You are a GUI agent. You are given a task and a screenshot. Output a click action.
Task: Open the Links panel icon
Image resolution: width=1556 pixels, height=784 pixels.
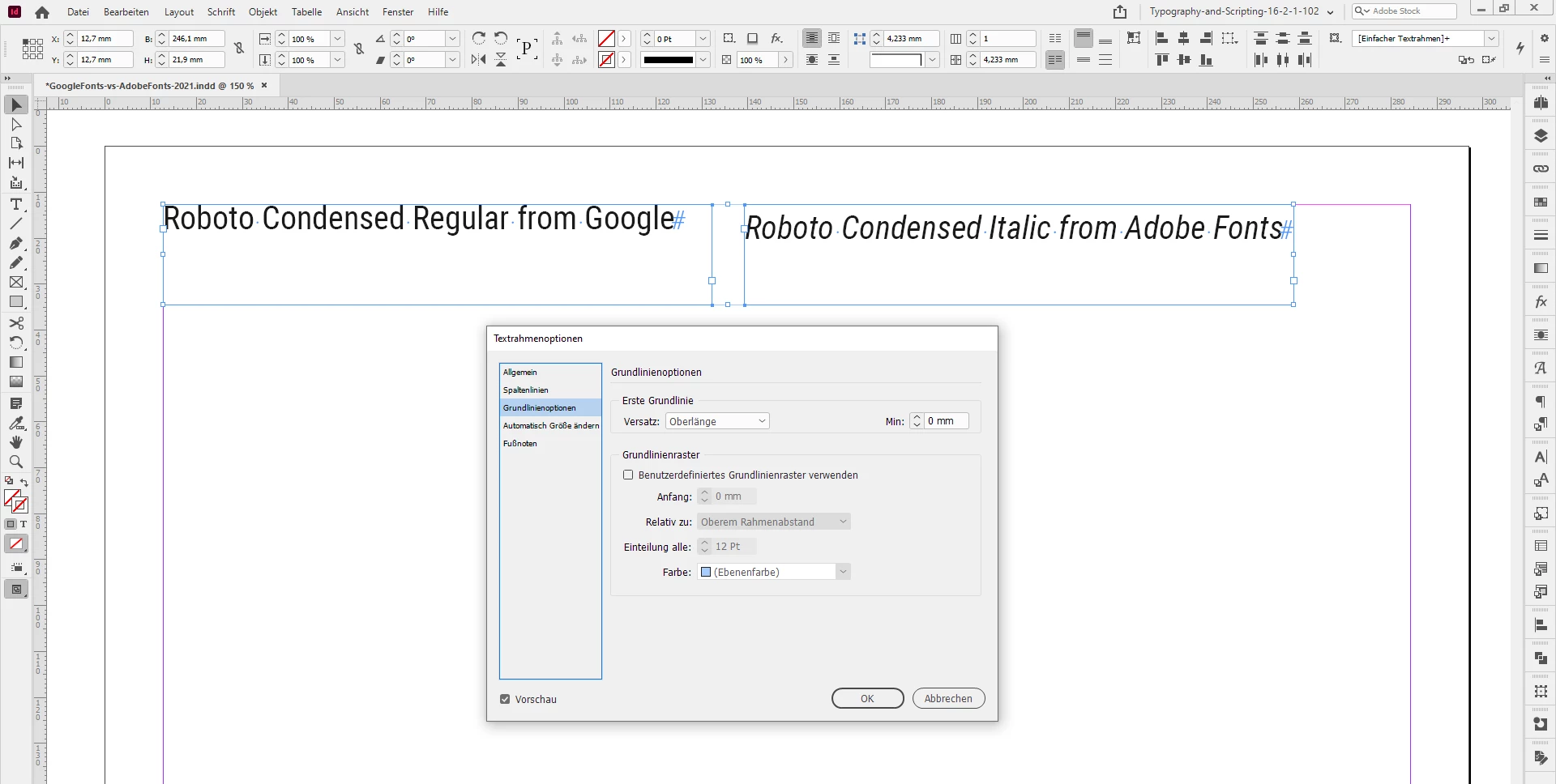click(x=1541, y=168)
